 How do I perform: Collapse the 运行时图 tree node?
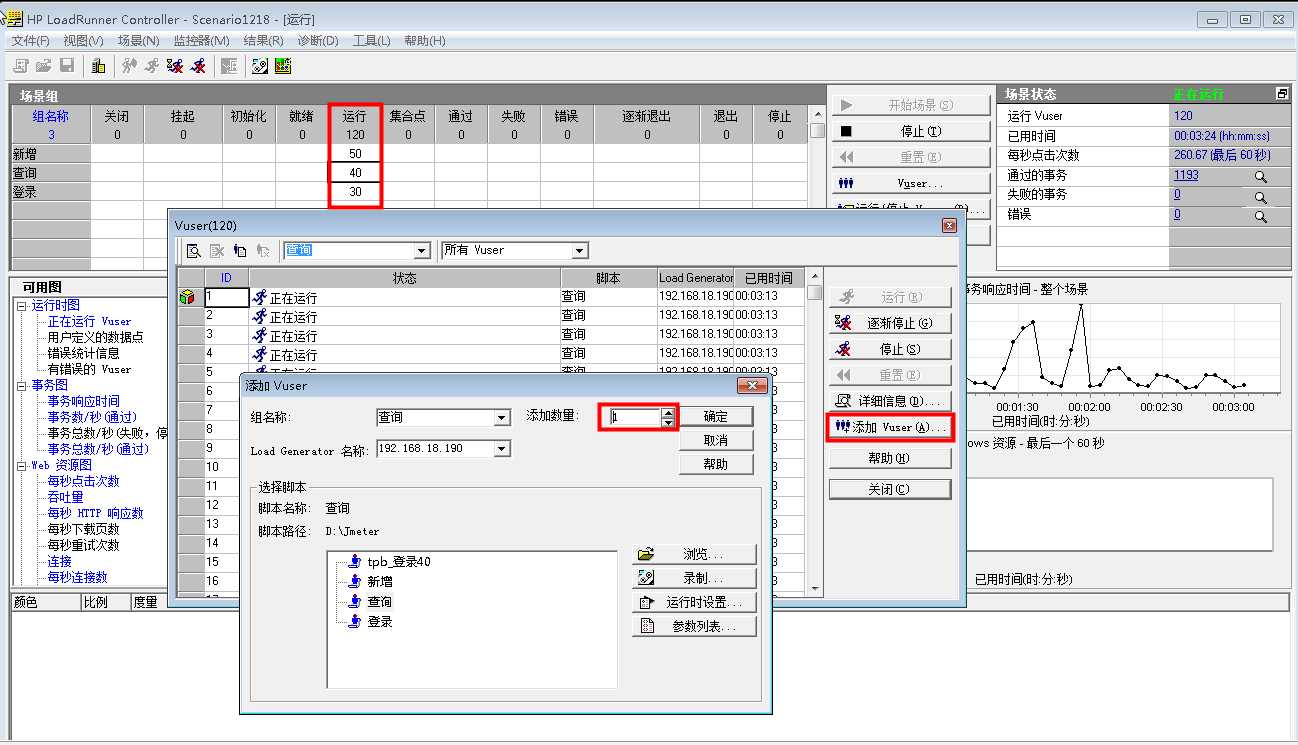(21, 305)
